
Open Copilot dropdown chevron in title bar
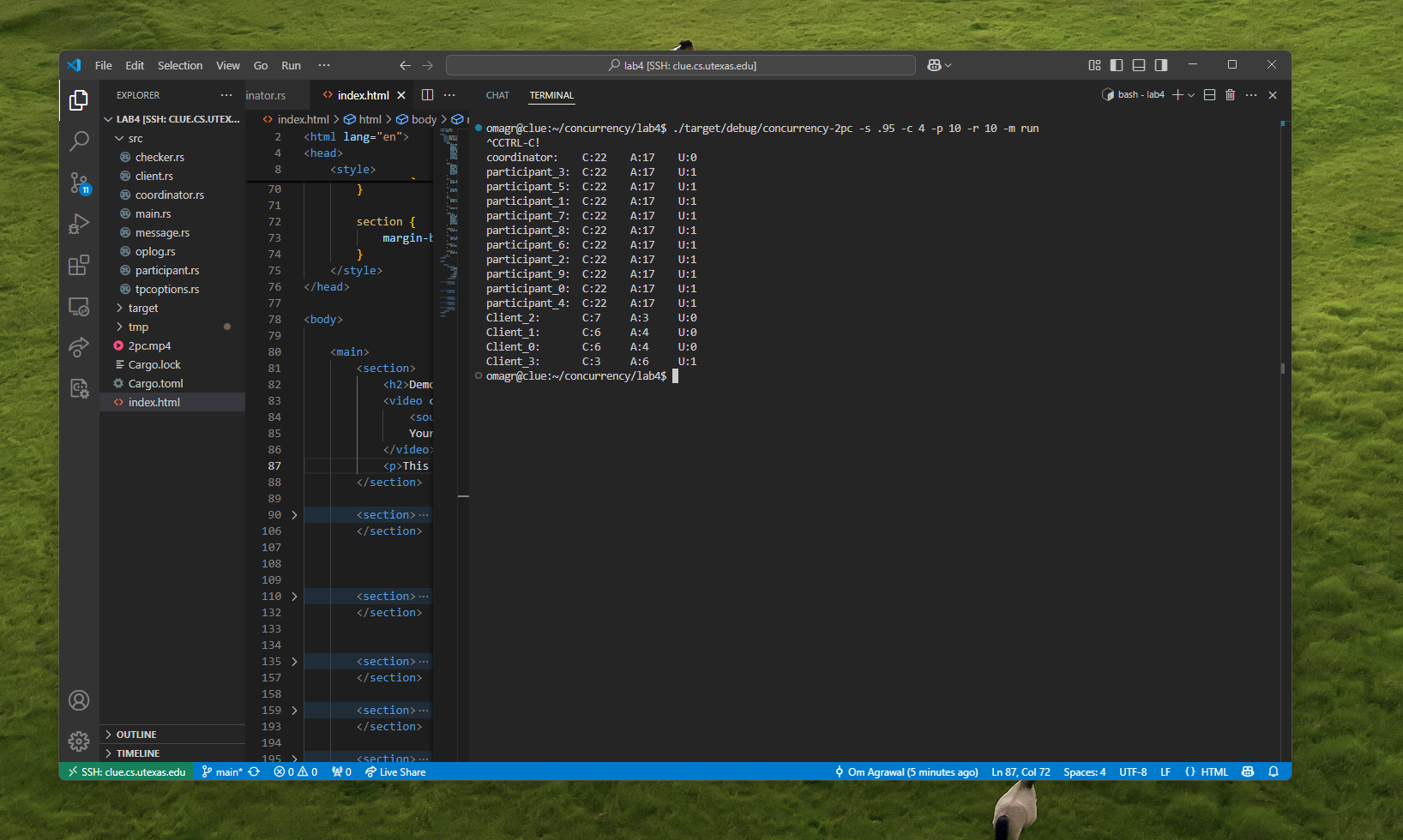coord(948,65)
